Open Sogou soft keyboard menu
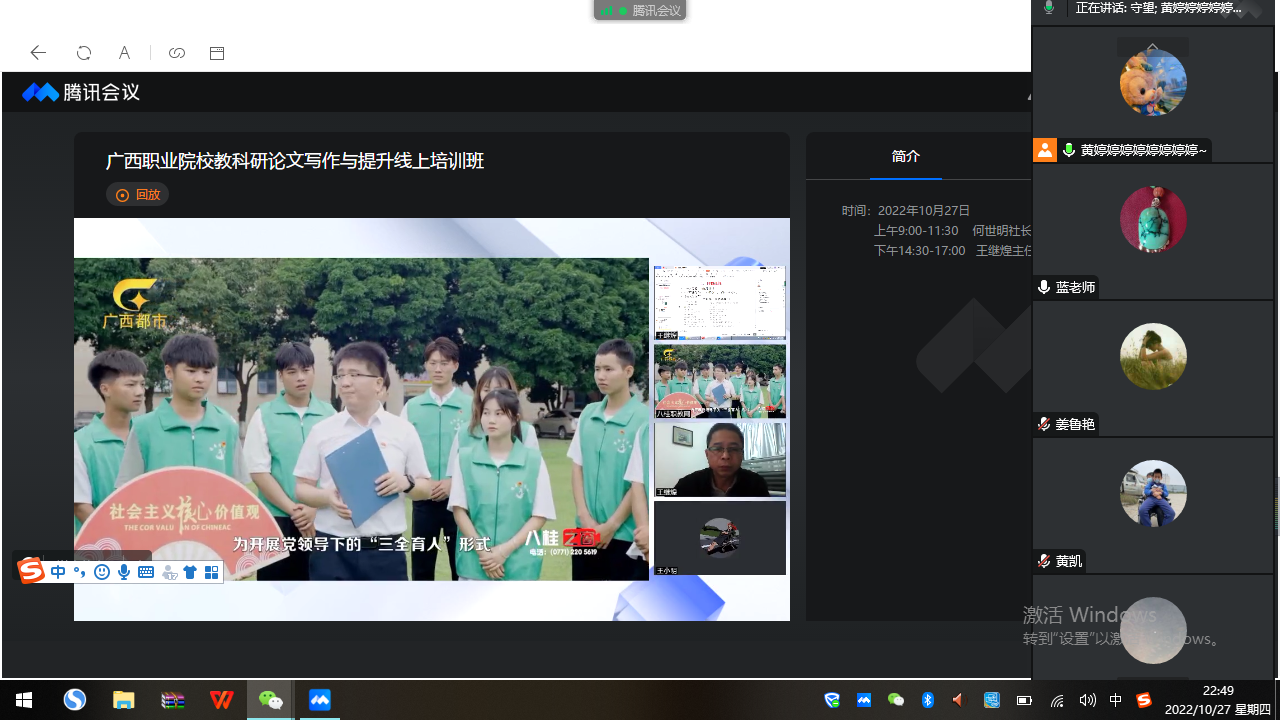Screen dimensions: 1280x720 pos(146,572)
